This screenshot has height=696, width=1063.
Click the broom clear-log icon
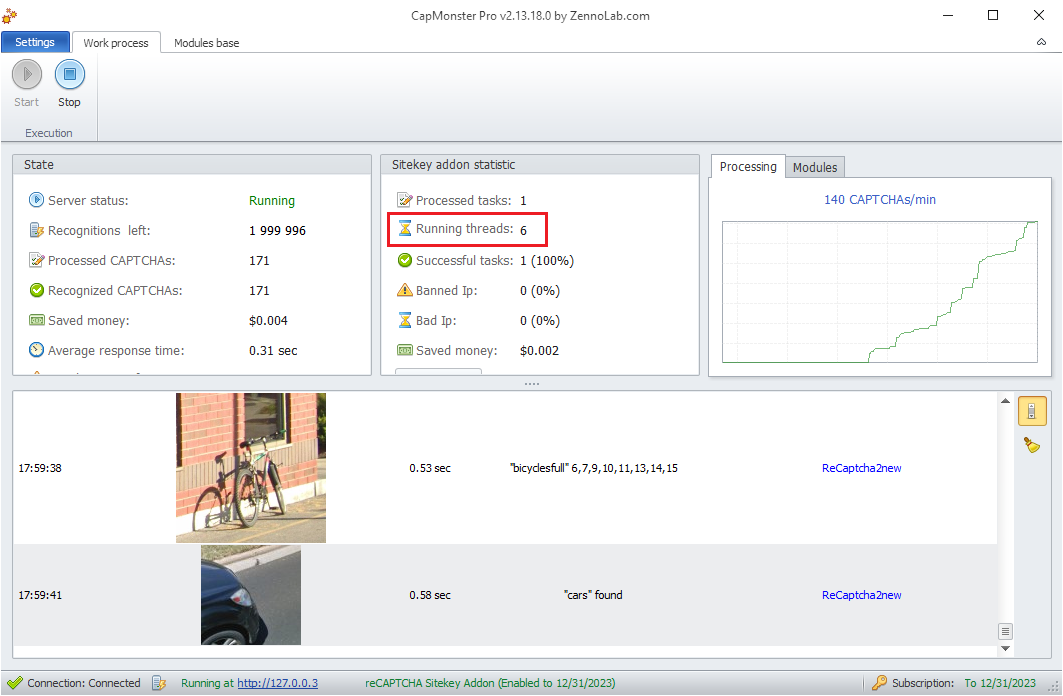click(1032, 445)
